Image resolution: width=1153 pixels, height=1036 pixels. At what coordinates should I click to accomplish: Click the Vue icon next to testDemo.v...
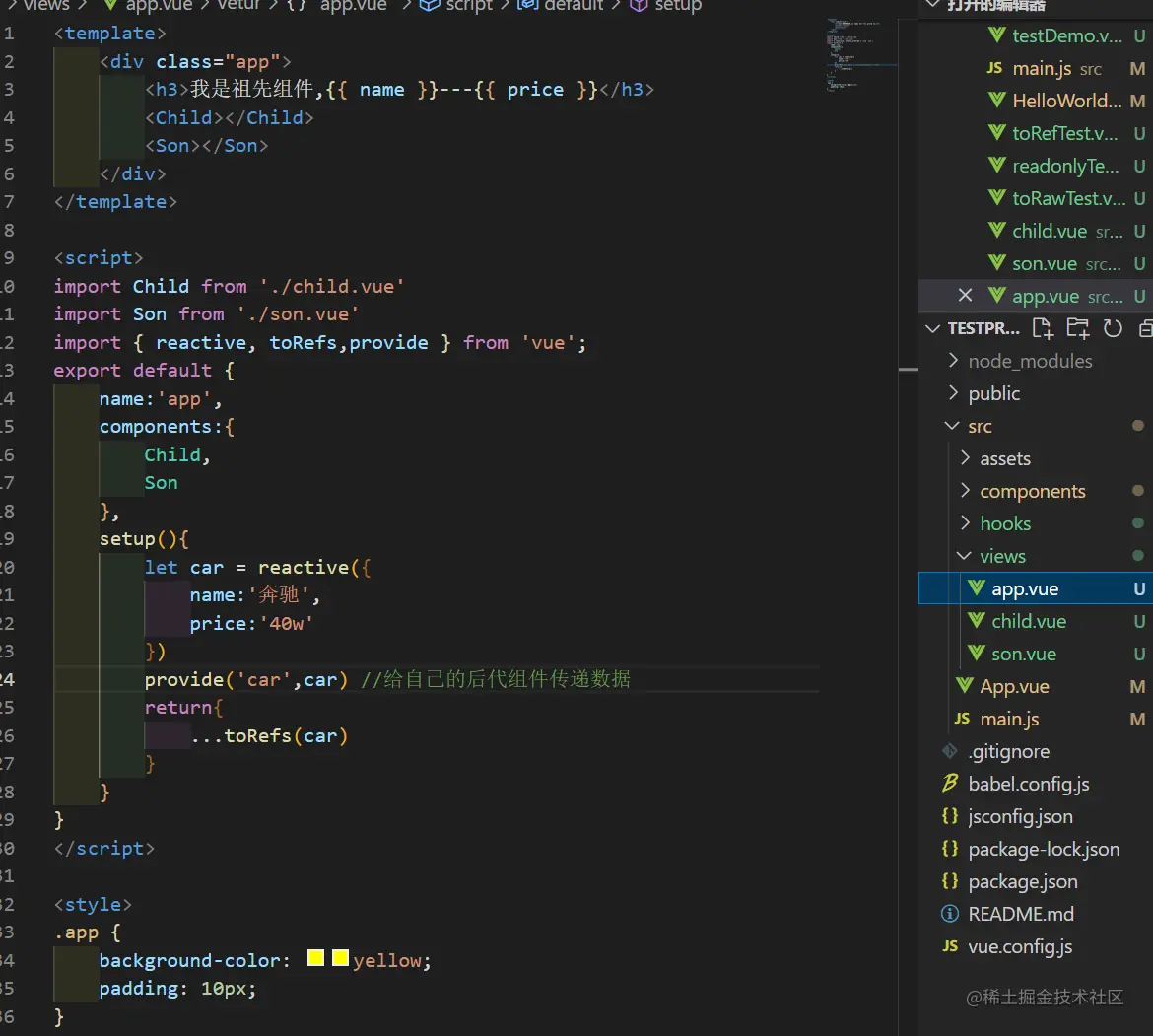(x=996, y=35)
